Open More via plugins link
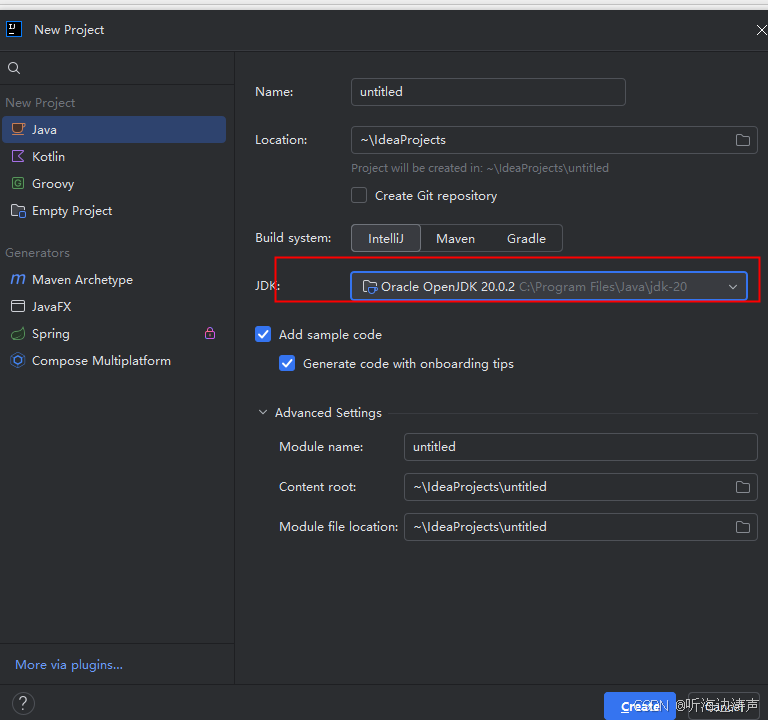 (69, 665)
